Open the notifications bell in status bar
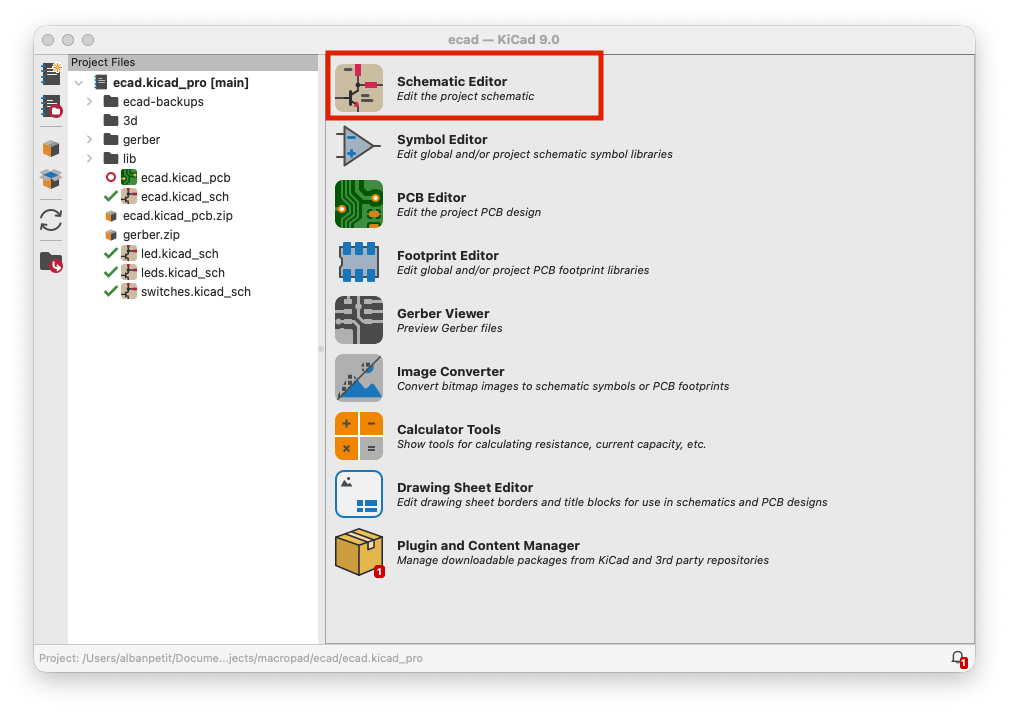This screenshot has height=714, width=1009. coord(957,658)
